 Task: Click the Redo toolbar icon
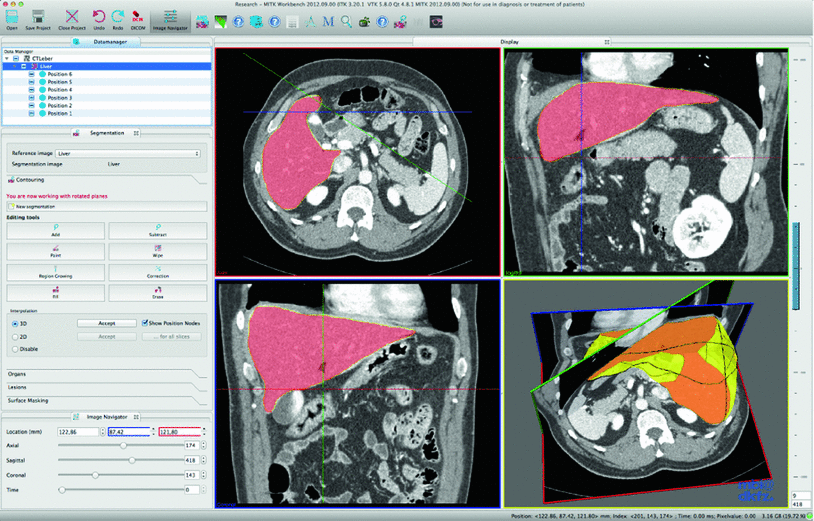[118, 20]
